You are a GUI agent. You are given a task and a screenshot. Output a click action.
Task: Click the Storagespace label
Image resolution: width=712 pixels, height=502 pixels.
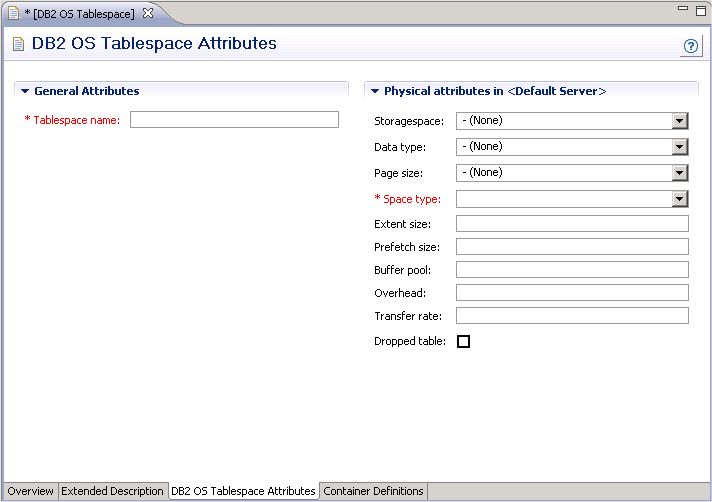pyautogui.click(x=409, y=121)
